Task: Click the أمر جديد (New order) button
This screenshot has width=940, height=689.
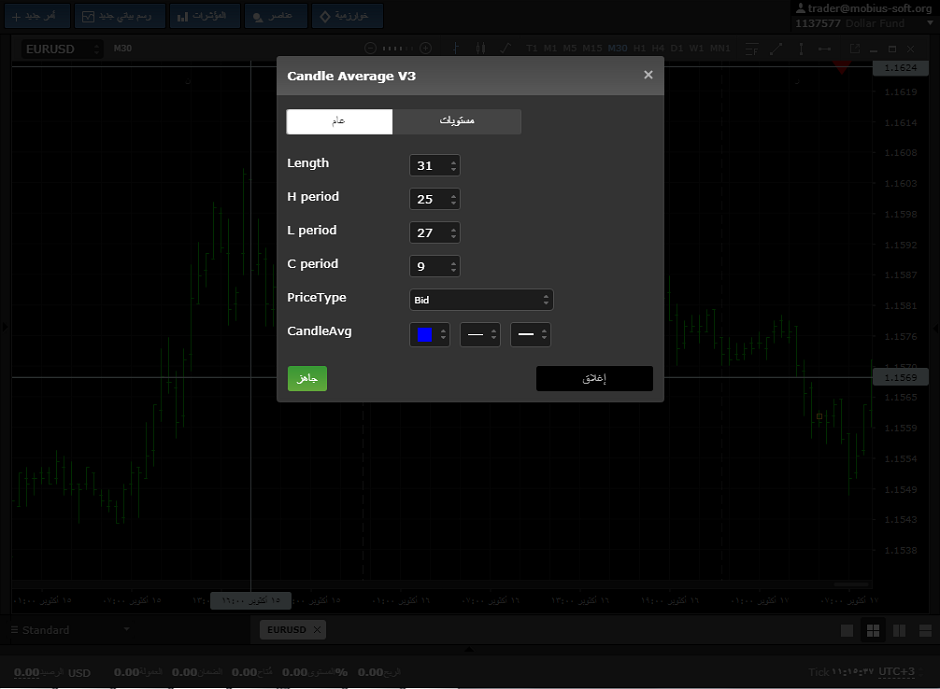Action: tap(37, 16)
